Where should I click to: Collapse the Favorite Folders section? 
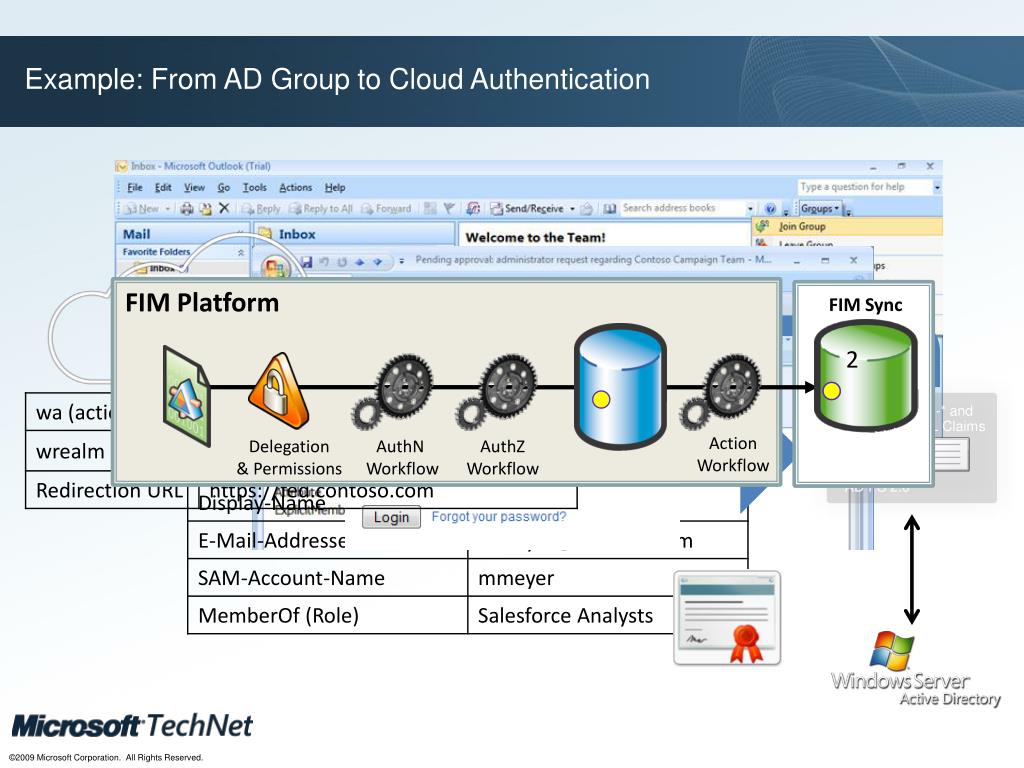pyautogui.click(x=241, y=252)
